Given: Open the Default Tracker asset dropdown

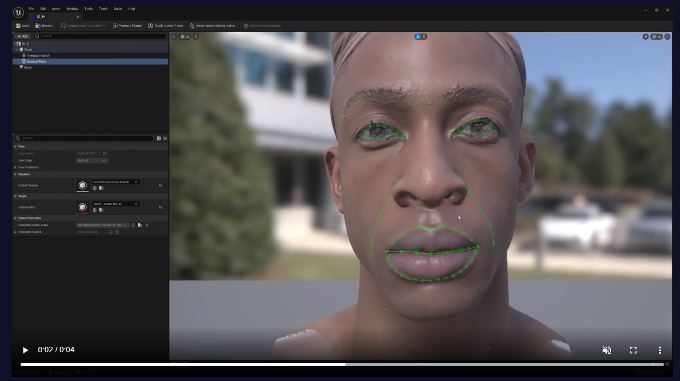Looking at the screenshot, I should (115, 182).
